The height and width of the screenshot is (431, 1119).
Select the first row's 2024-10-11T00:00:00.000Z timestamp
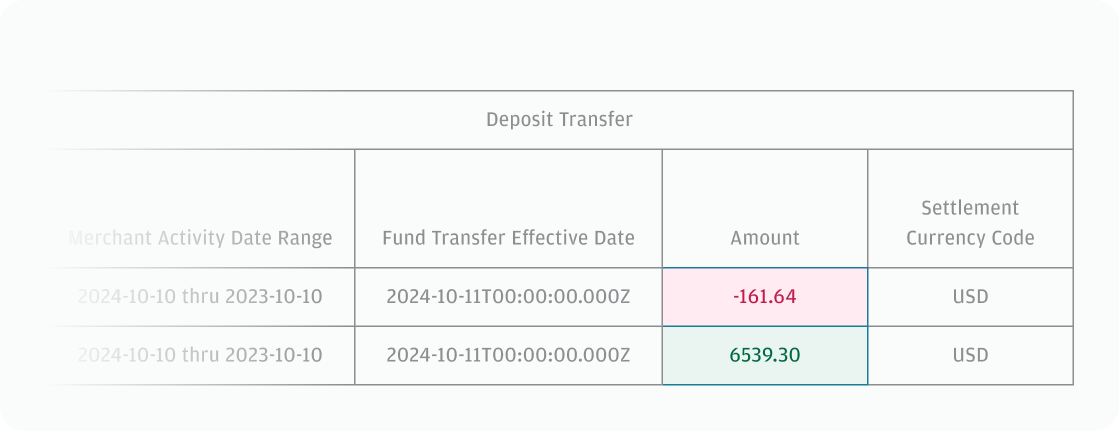click(508, 297)
